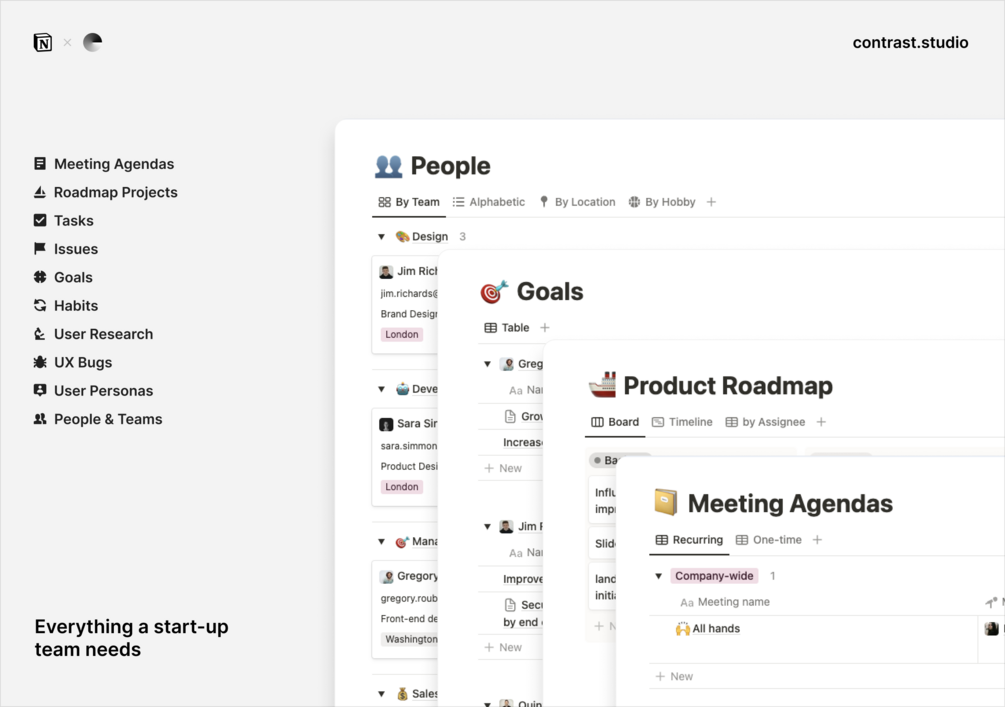The width and height of the screenshot is (1005, 707).
Task: Click the pink London tag on Jim Richards
Action: tap(402, 335)
